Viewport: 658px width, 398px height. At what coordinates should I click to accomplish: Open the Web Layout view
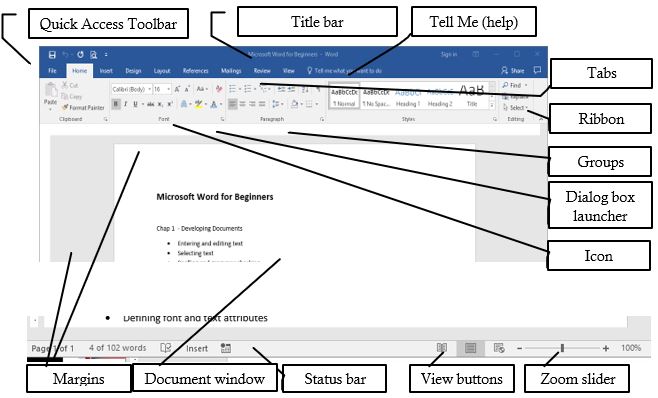(x=499, y=348)
